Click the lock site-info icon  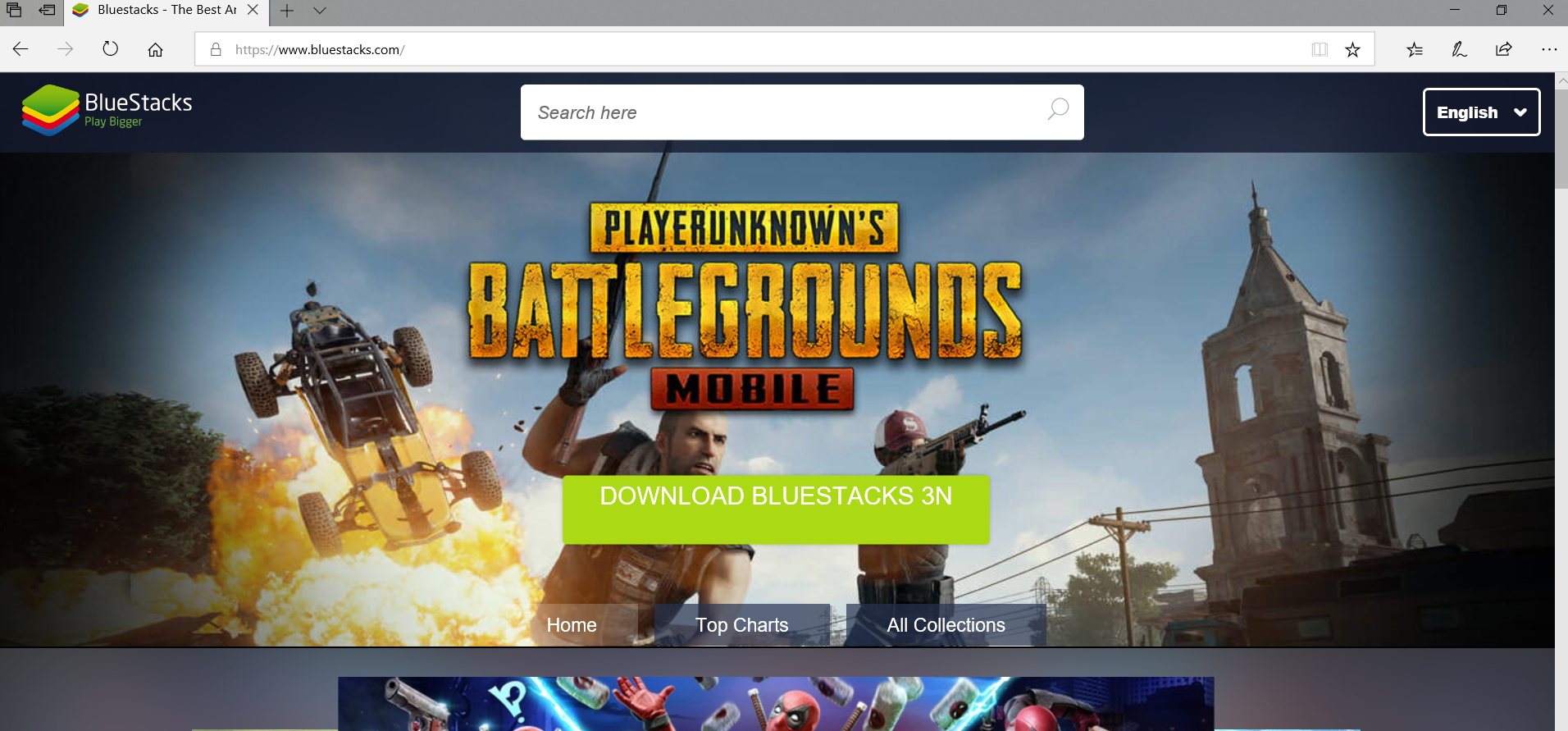216,49
